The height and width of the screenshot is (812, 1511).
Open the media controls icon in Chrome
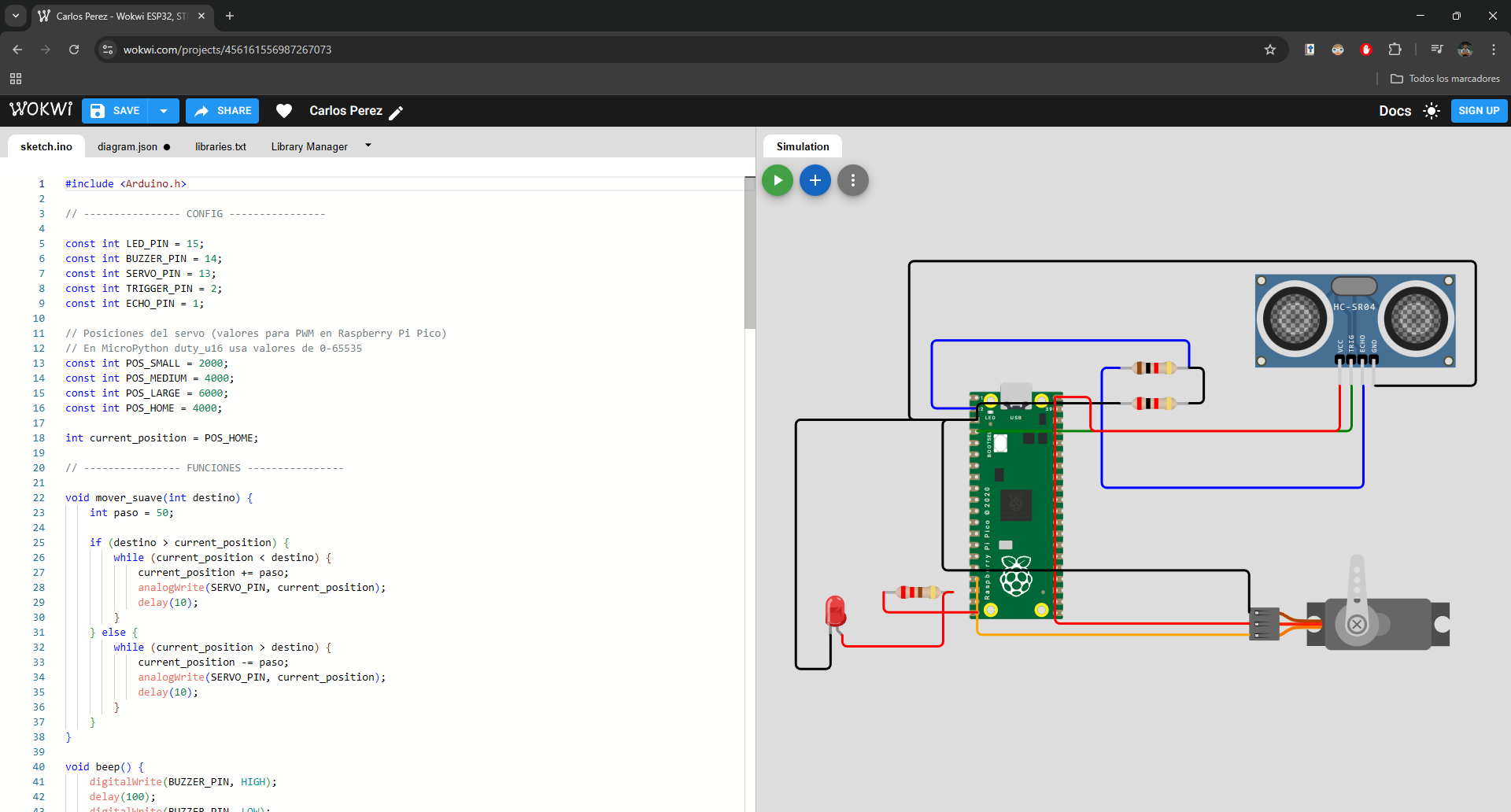1435,49
